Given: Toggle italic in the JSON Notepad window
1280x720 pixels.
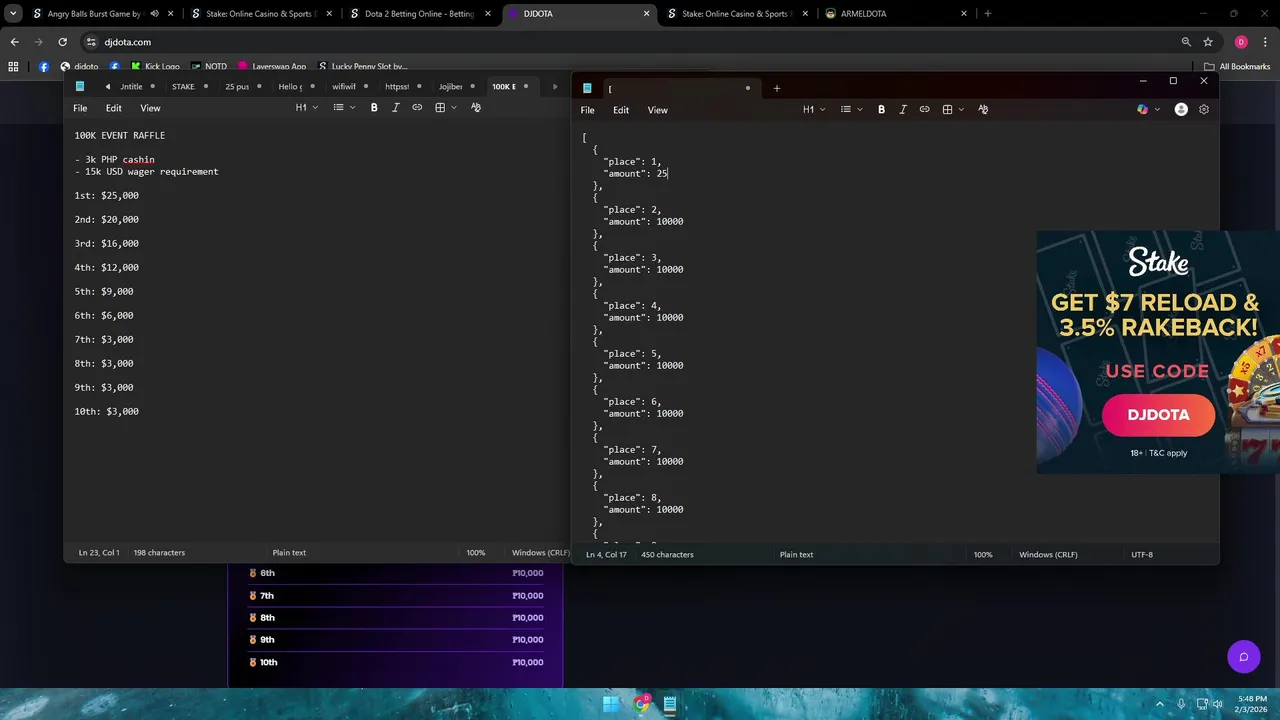Looking at the screenshot, I should (903, 110).
